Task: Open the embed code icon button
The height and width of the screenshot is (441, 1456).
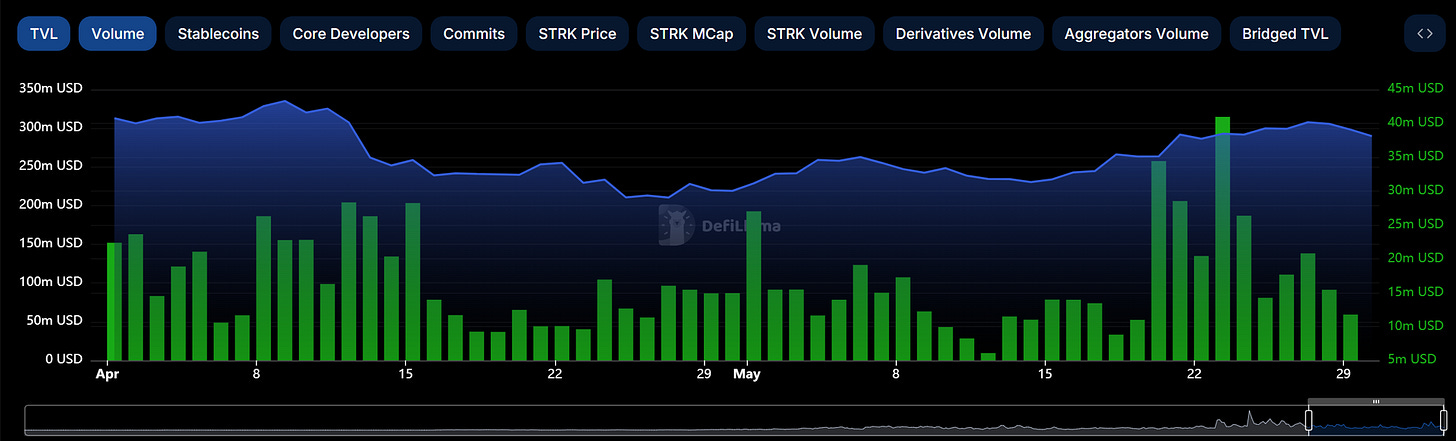Action: [x=1425, y=33]
